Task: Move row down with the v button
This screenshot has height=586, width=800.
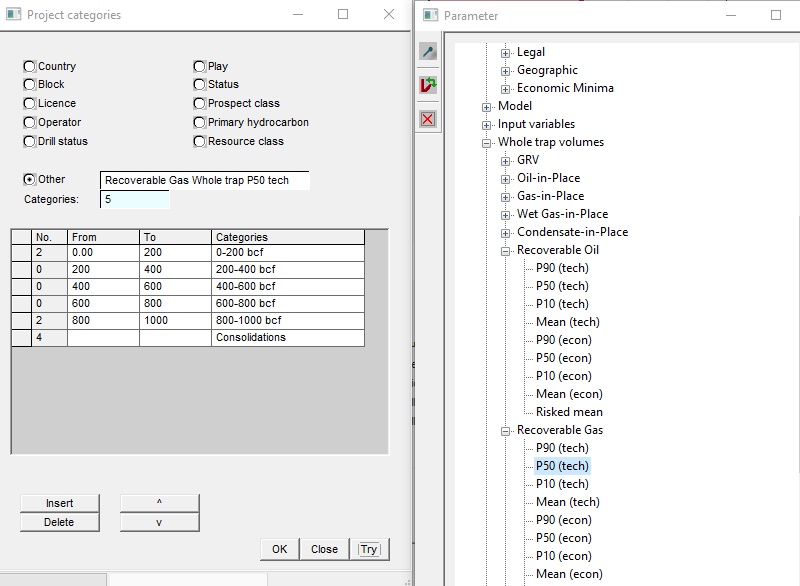Action: (159, 522)
